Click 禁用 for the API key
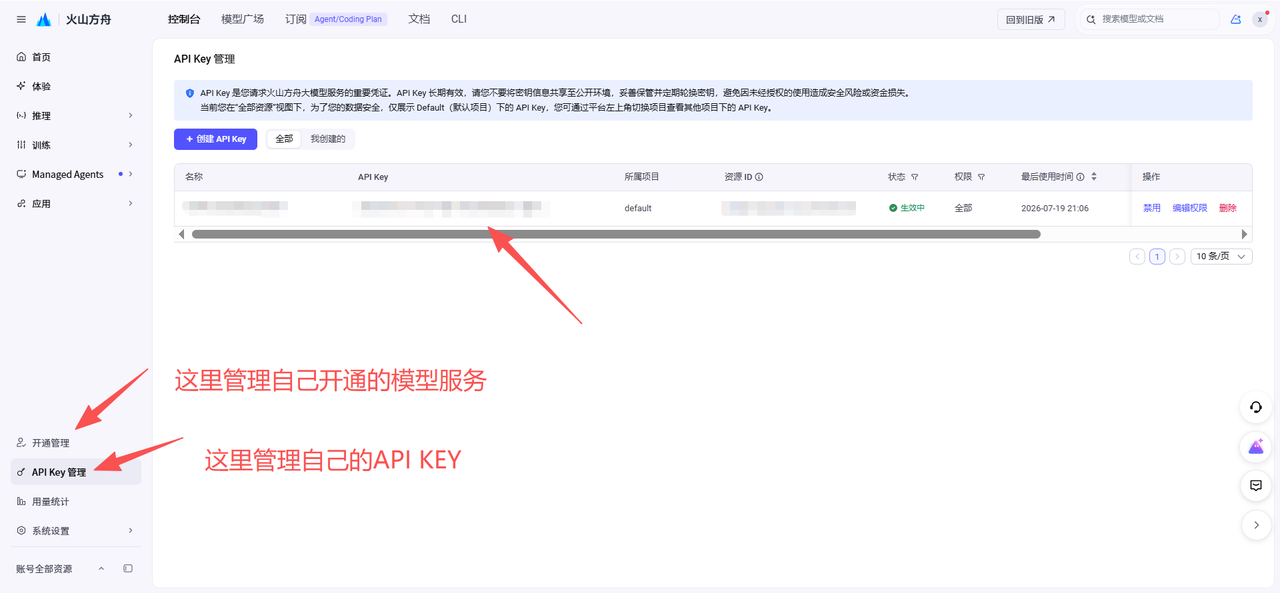 pos(1152,208)
